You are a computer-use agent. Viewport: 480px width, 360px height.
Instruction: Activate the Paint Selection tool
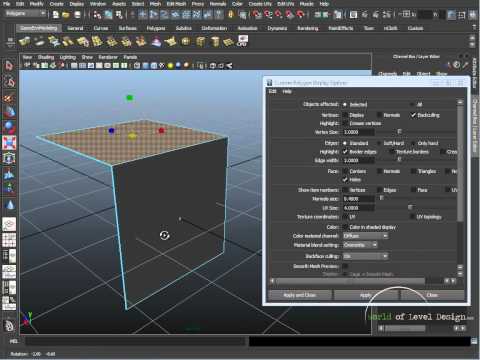[x=9, y=98]
